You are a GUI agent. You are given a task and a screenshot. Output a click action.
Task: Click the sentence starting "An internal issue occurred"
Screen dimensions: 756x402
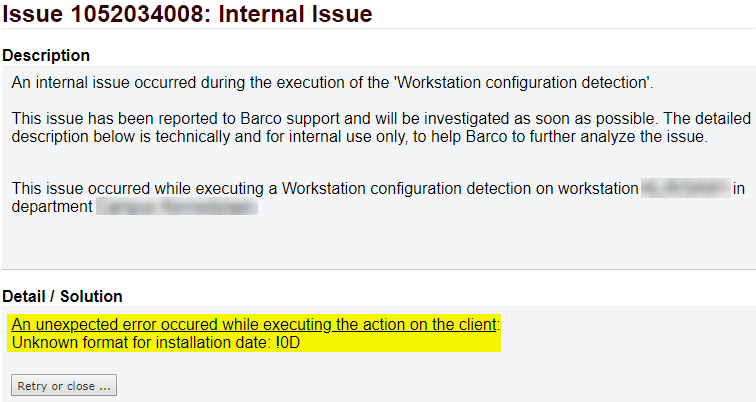(x=332, y=82)
